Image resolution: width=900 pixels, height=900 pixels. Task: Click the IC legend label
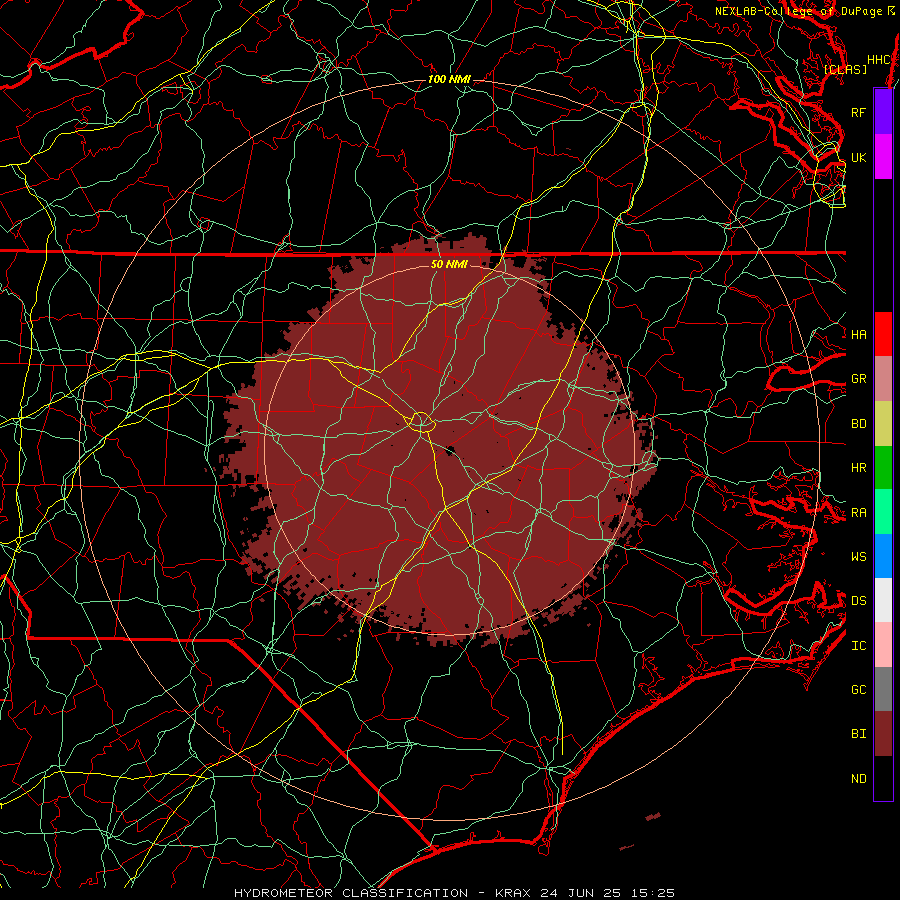click(859, 646)
